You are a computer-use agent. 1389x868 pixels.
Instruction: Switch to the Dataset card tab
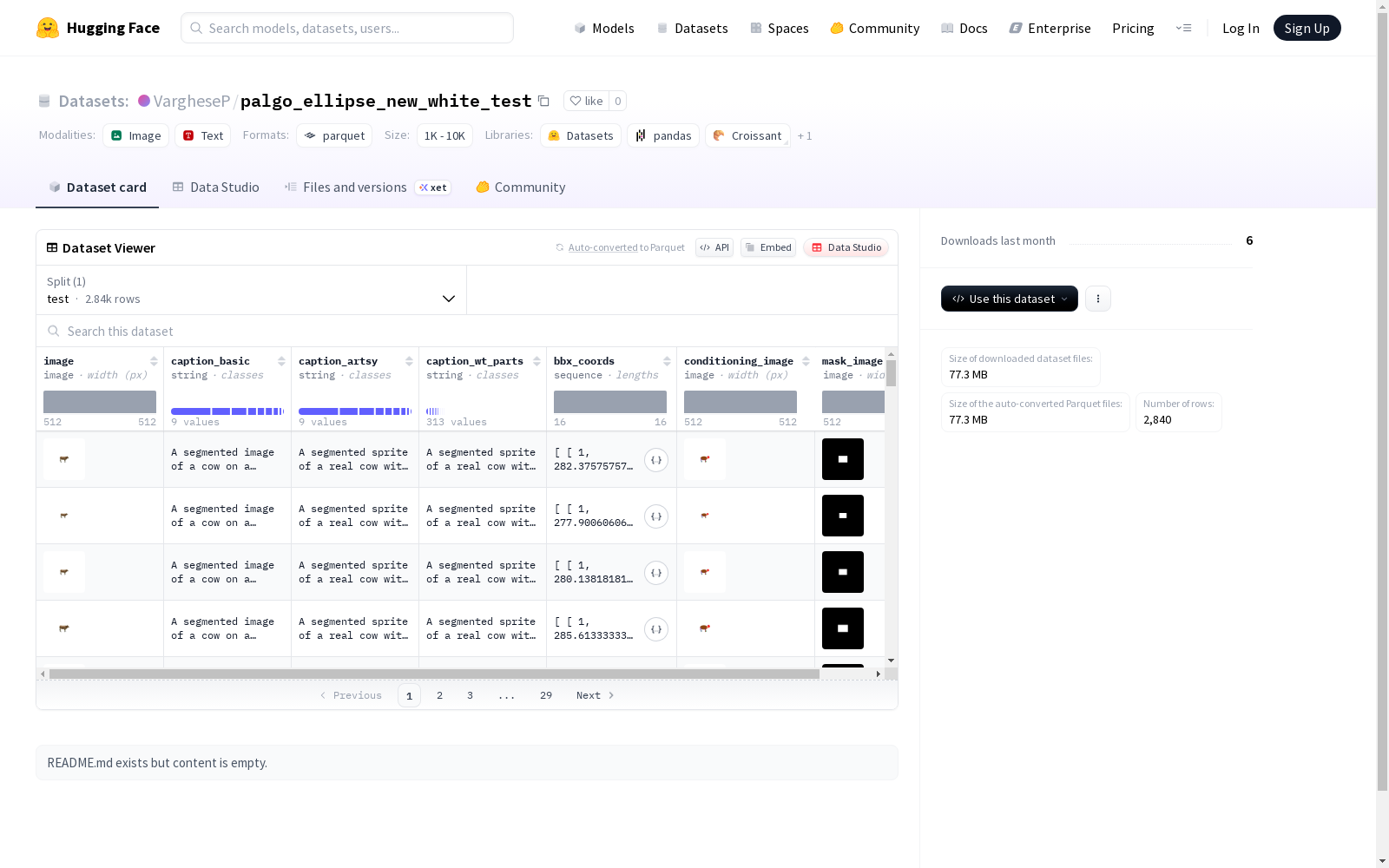(x=97, y=187)
